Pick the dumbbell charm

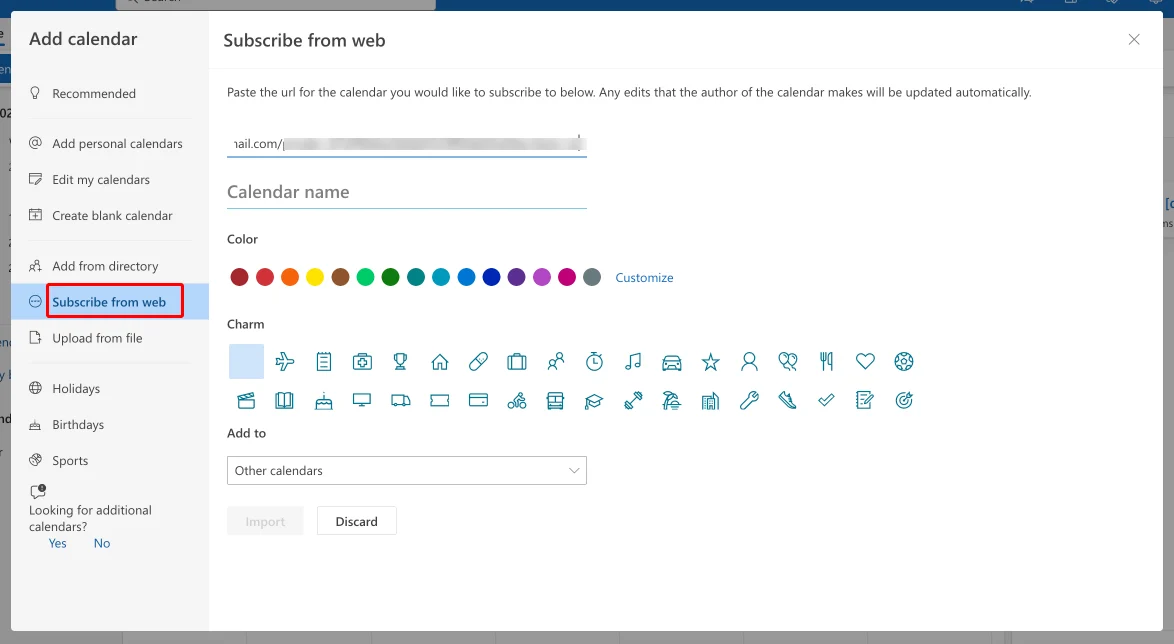(x=633, y=401)
